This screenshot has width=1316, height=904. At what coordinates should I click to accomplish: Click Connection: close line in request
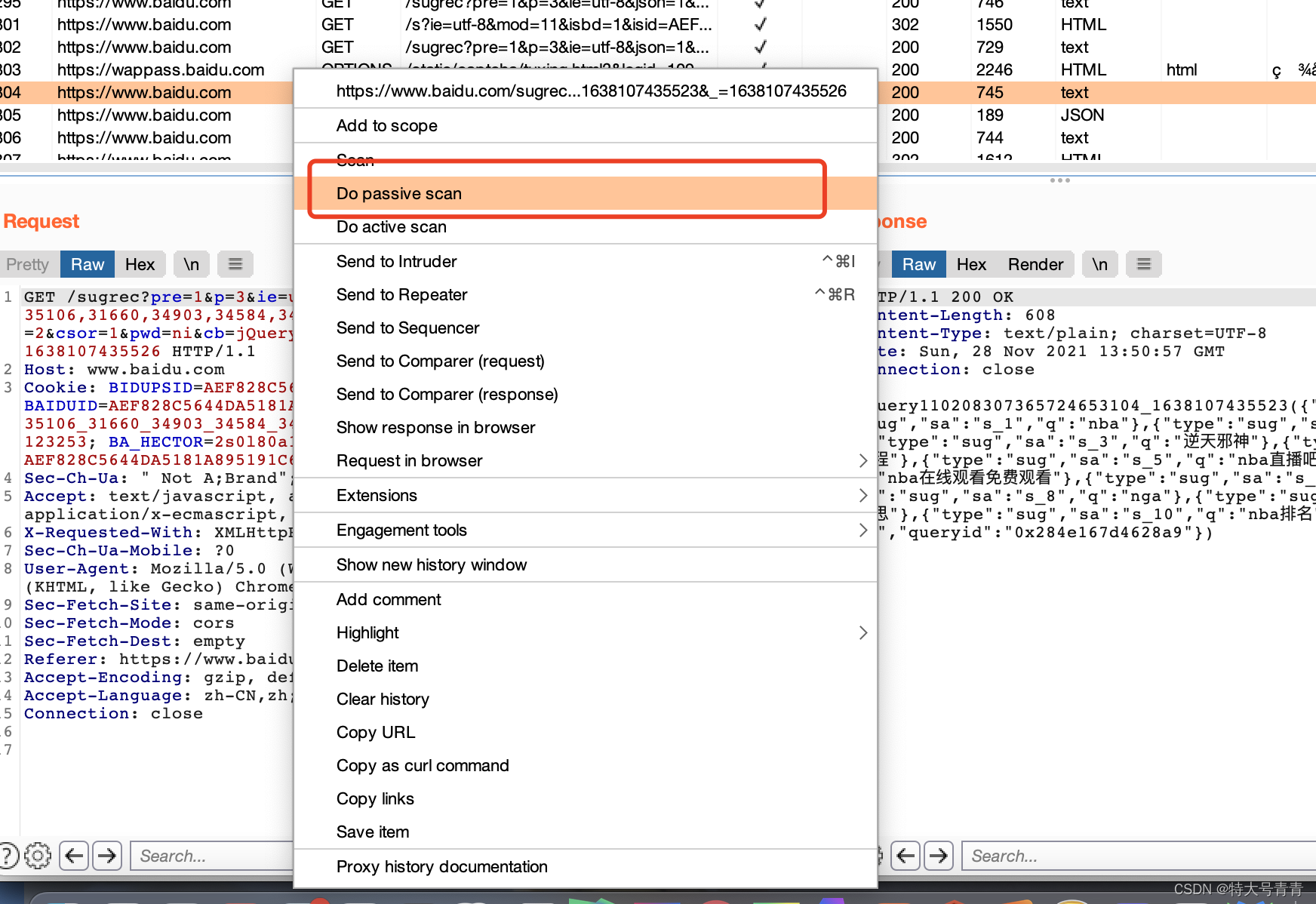113,714
